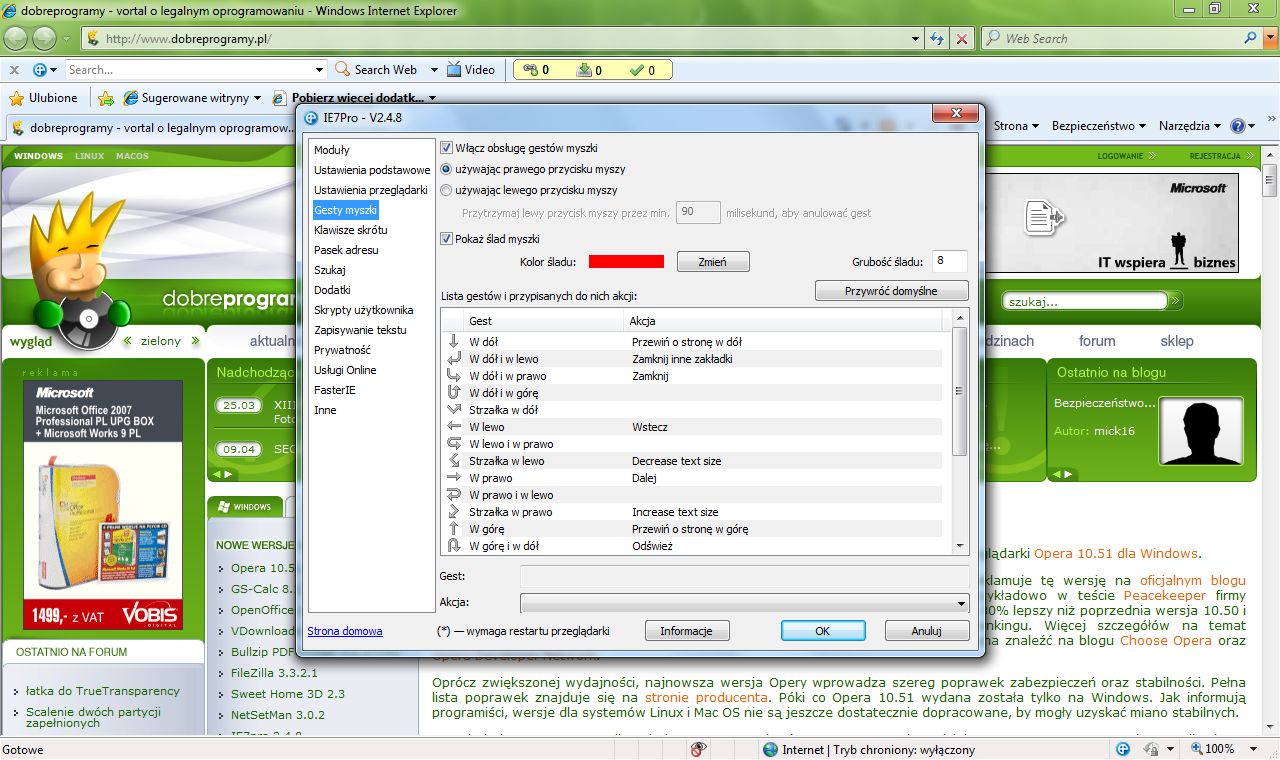
Task: Click the Back arrow in Internet Explorer
Action: pos(17,38)
